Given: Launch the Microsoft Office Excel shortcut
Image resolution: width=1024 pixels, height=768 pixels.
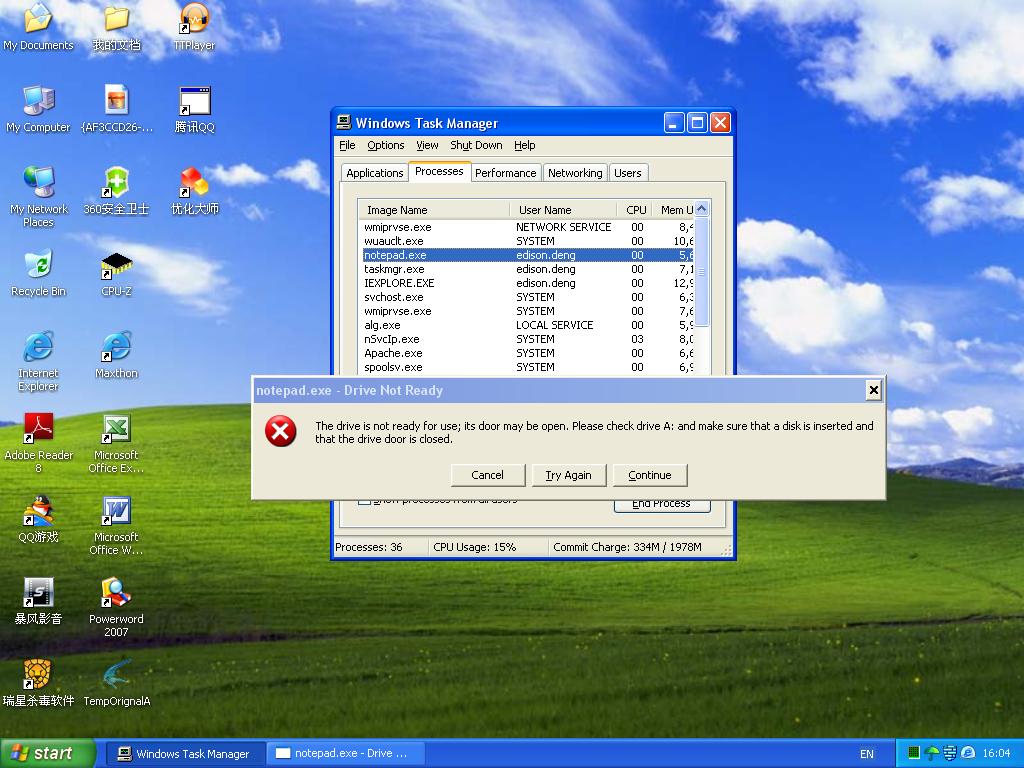Looking at the screenshot, I should point(116,443).
